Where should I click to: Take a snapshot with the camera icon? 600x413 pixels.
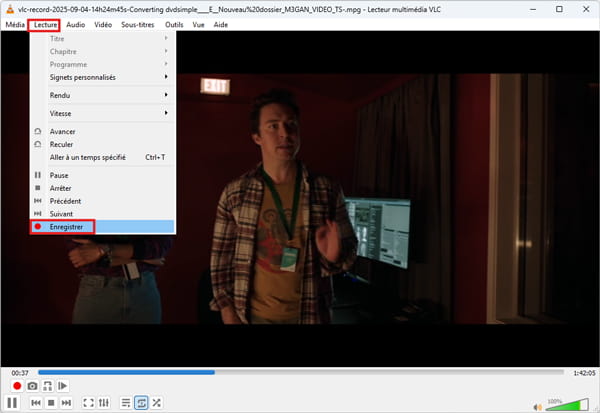tap(33, 386)
